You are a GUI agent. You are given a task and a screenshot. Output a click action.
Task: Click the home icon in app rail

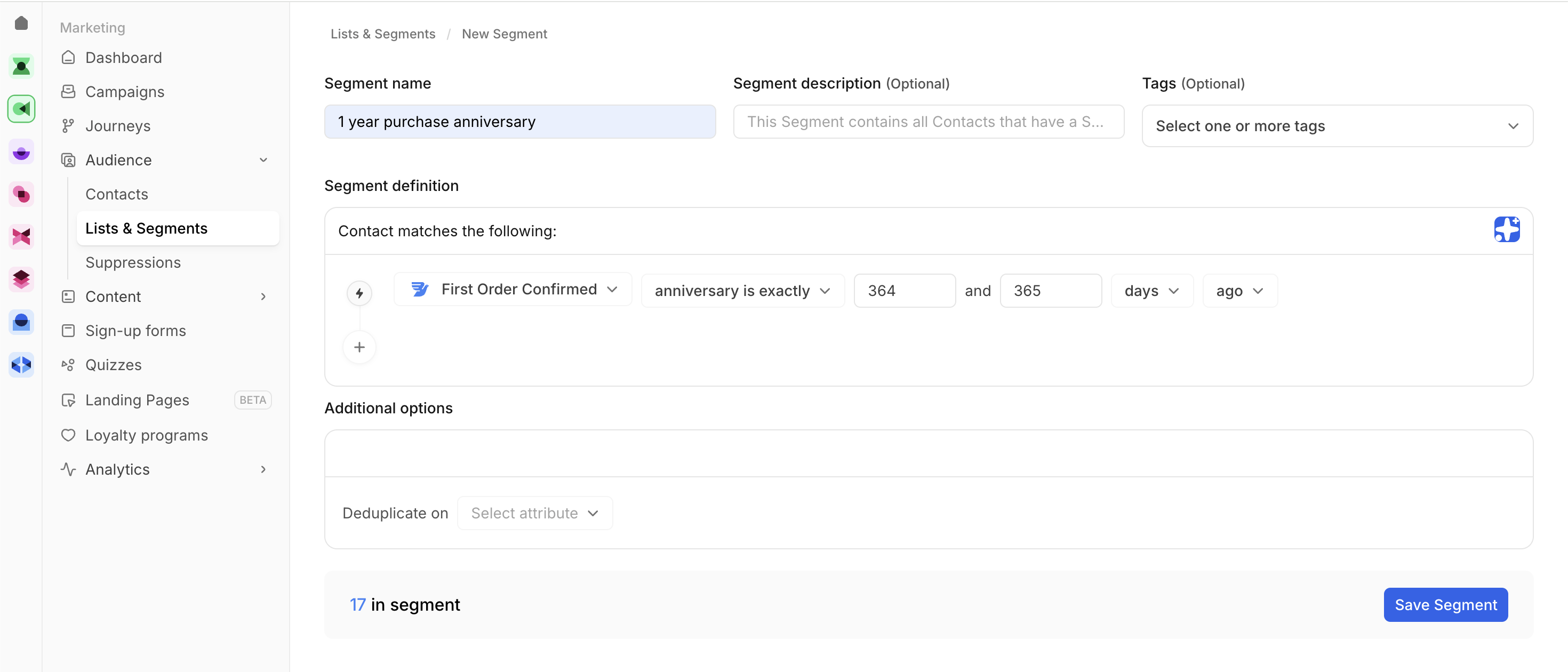point(21,23)
